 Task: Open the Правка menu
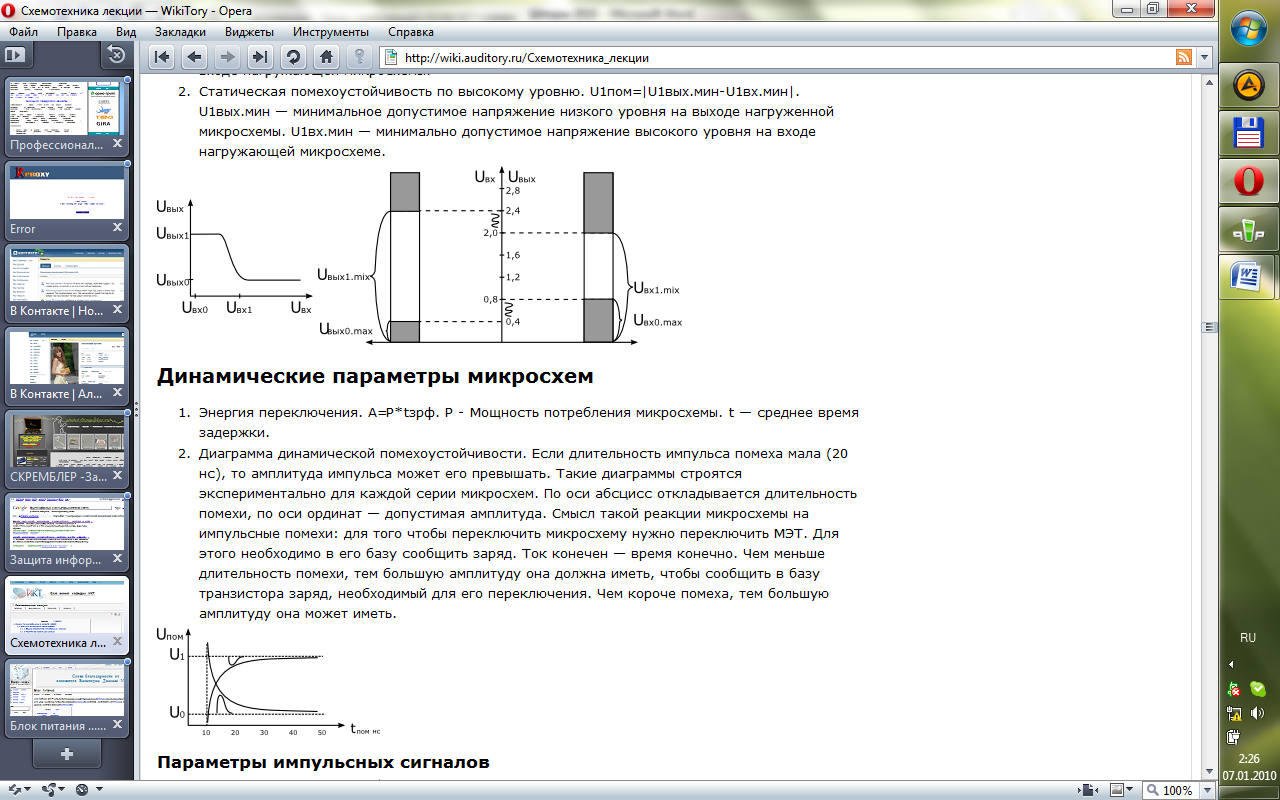tap(77, 31)
